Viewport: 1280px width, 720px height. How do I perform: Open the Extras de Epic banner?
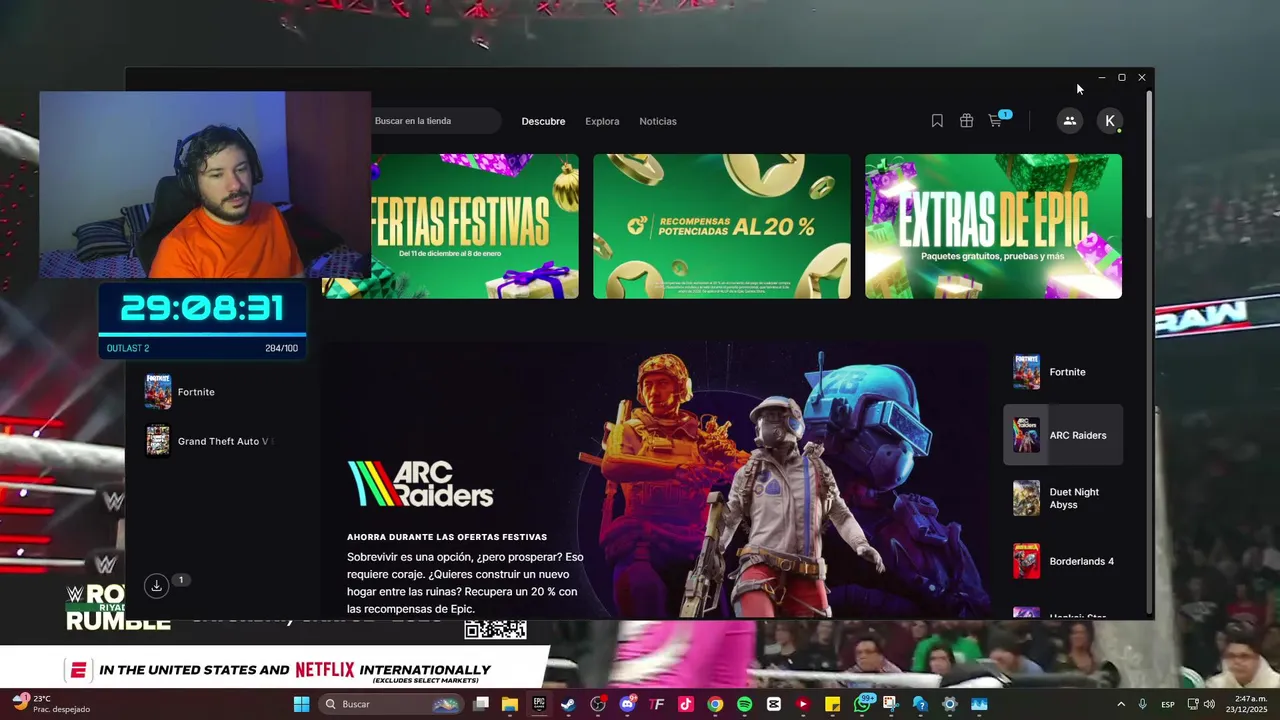pos(993,226)
